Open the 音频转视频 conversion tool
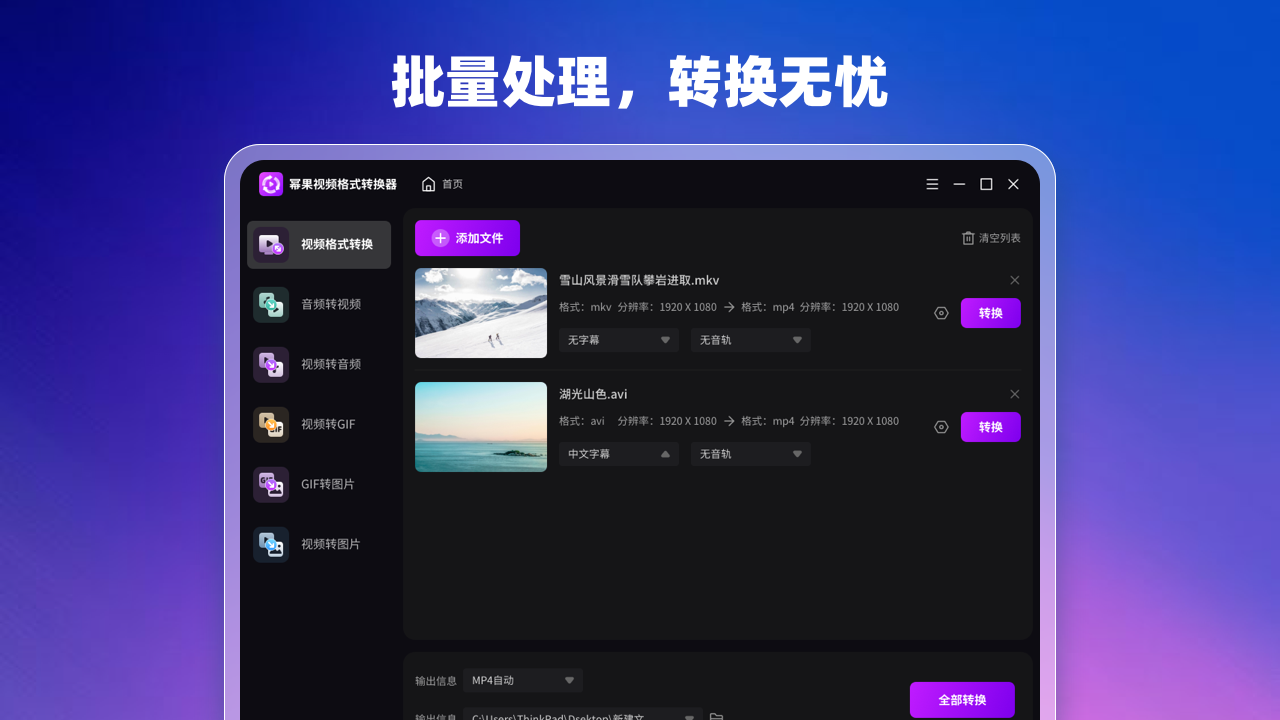This screenshot has width=1280, height=720. tap(318, 304)
